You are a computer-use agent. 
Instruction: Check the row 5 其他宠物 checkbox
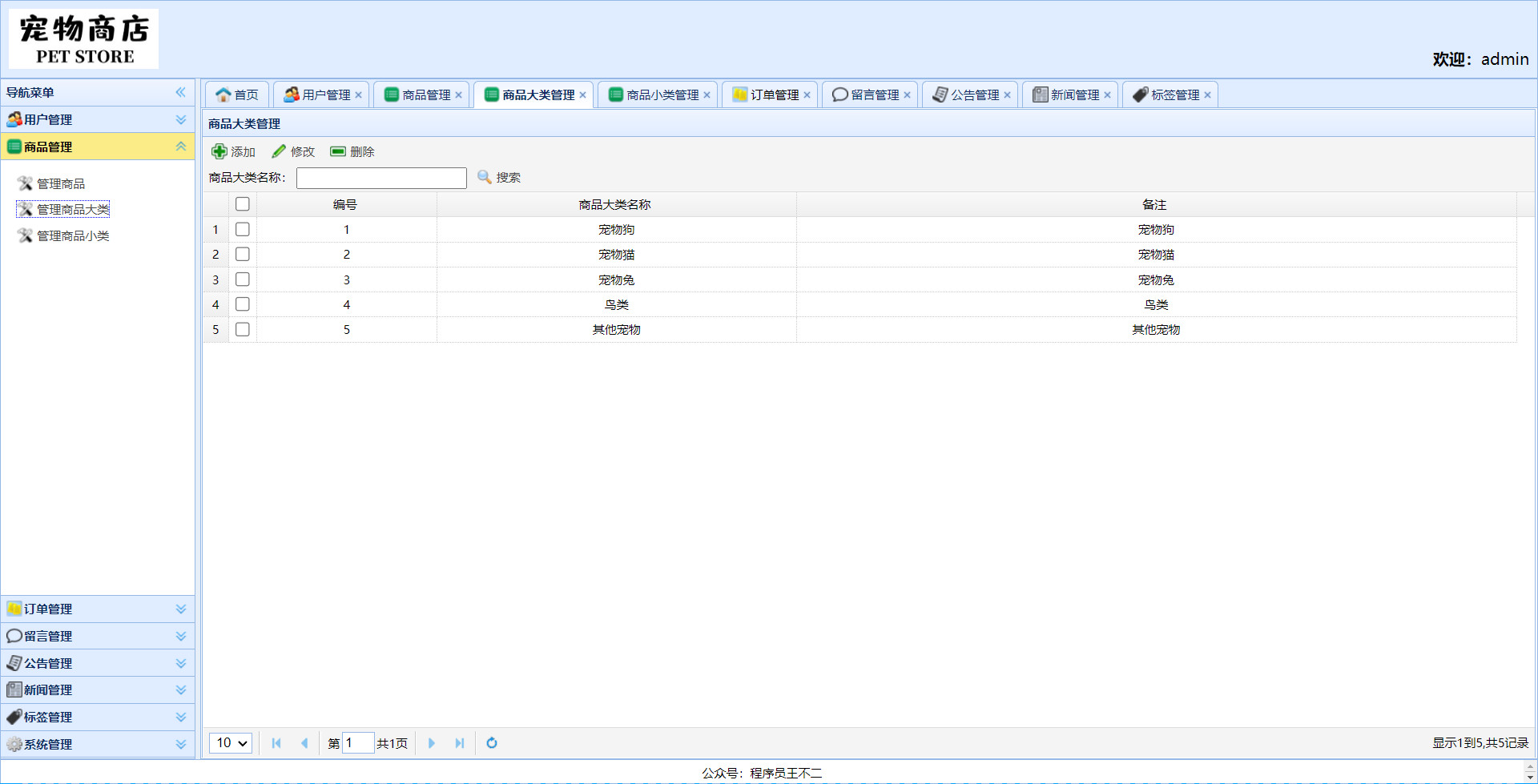click(243, 329)
